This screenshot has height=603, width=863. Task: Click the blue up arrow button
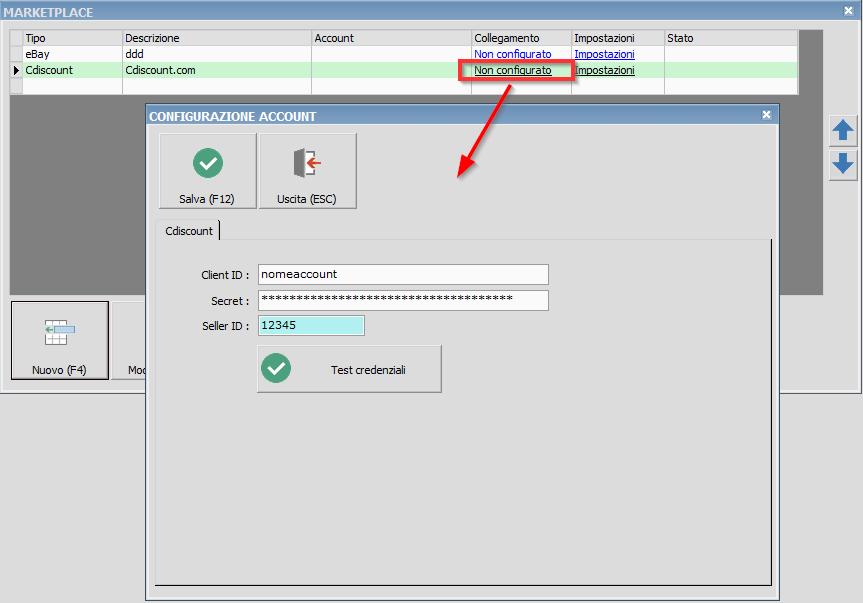pyautogui.click(x=843, y=130)
